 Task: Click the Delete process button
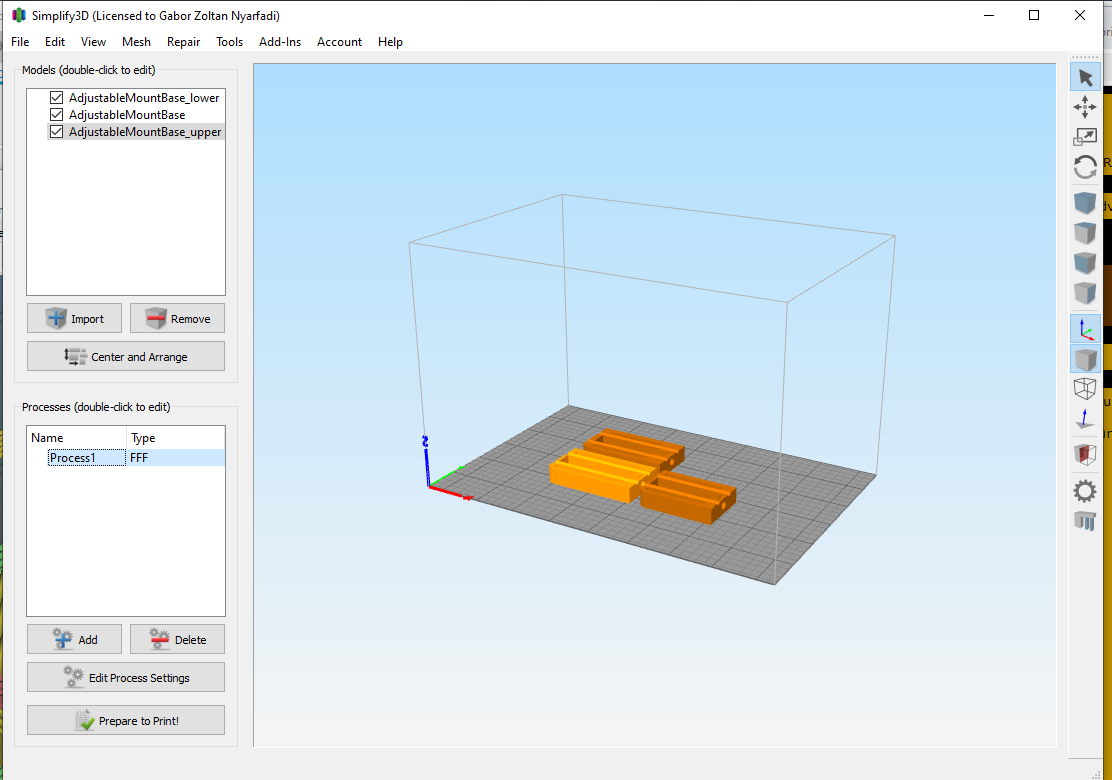pos(177,639)
